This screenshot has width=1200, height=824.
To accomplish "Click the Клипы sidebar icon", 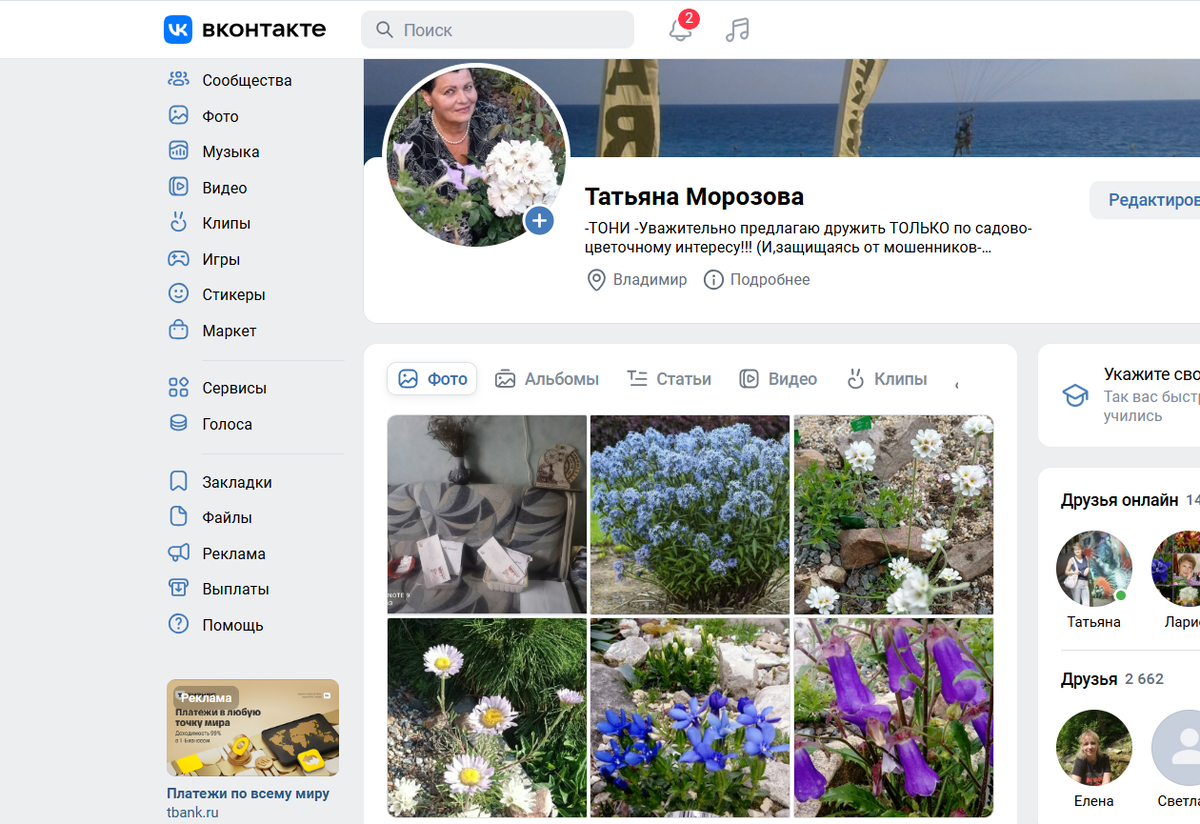I will (178, 223).
